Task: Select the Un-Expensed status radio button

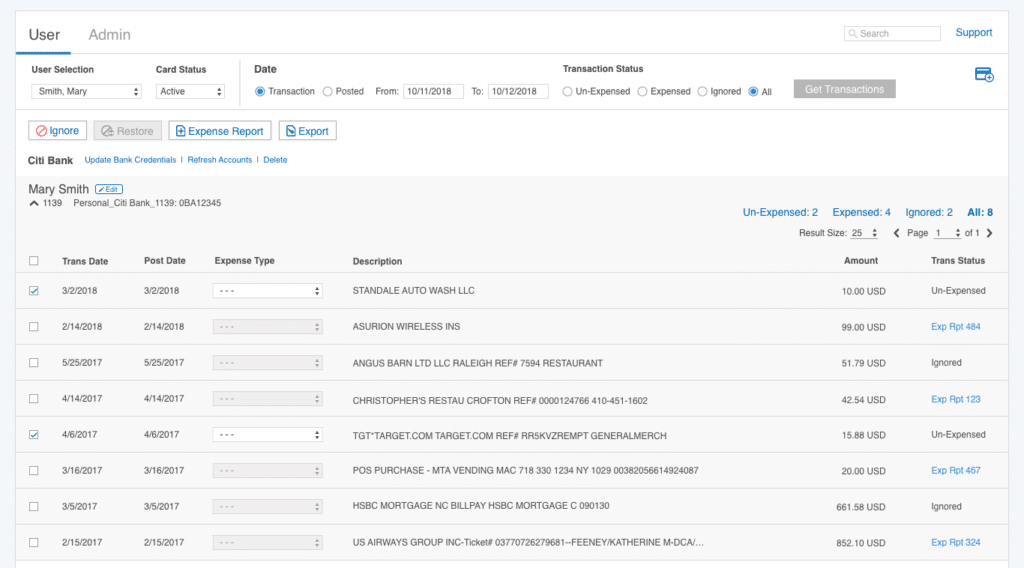Action: coord(567,91)
